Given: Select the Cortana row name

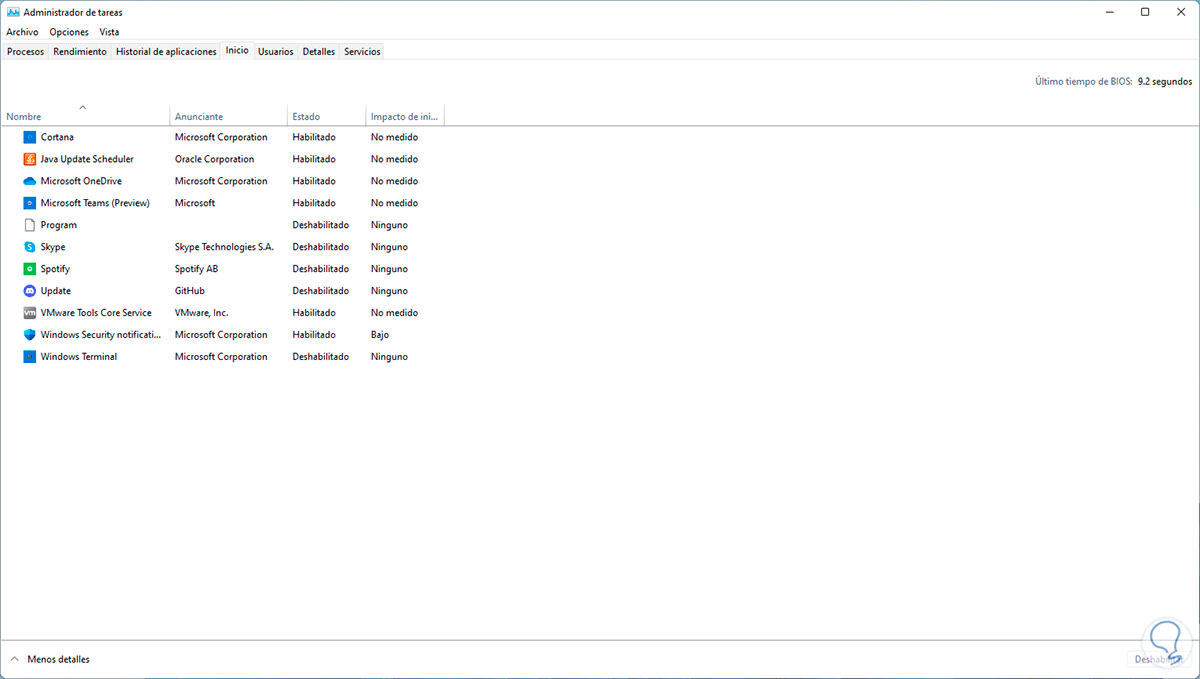Looking at the screenshot, I should click(57, 137).
